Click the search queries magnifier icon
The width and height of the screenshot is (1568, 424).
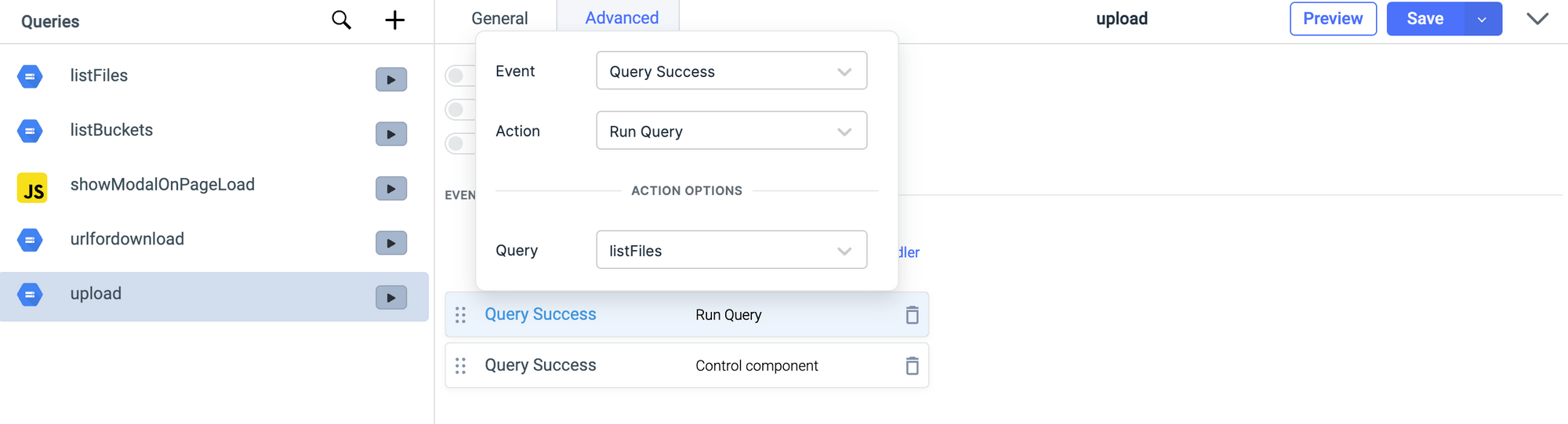tap(341, 20)
